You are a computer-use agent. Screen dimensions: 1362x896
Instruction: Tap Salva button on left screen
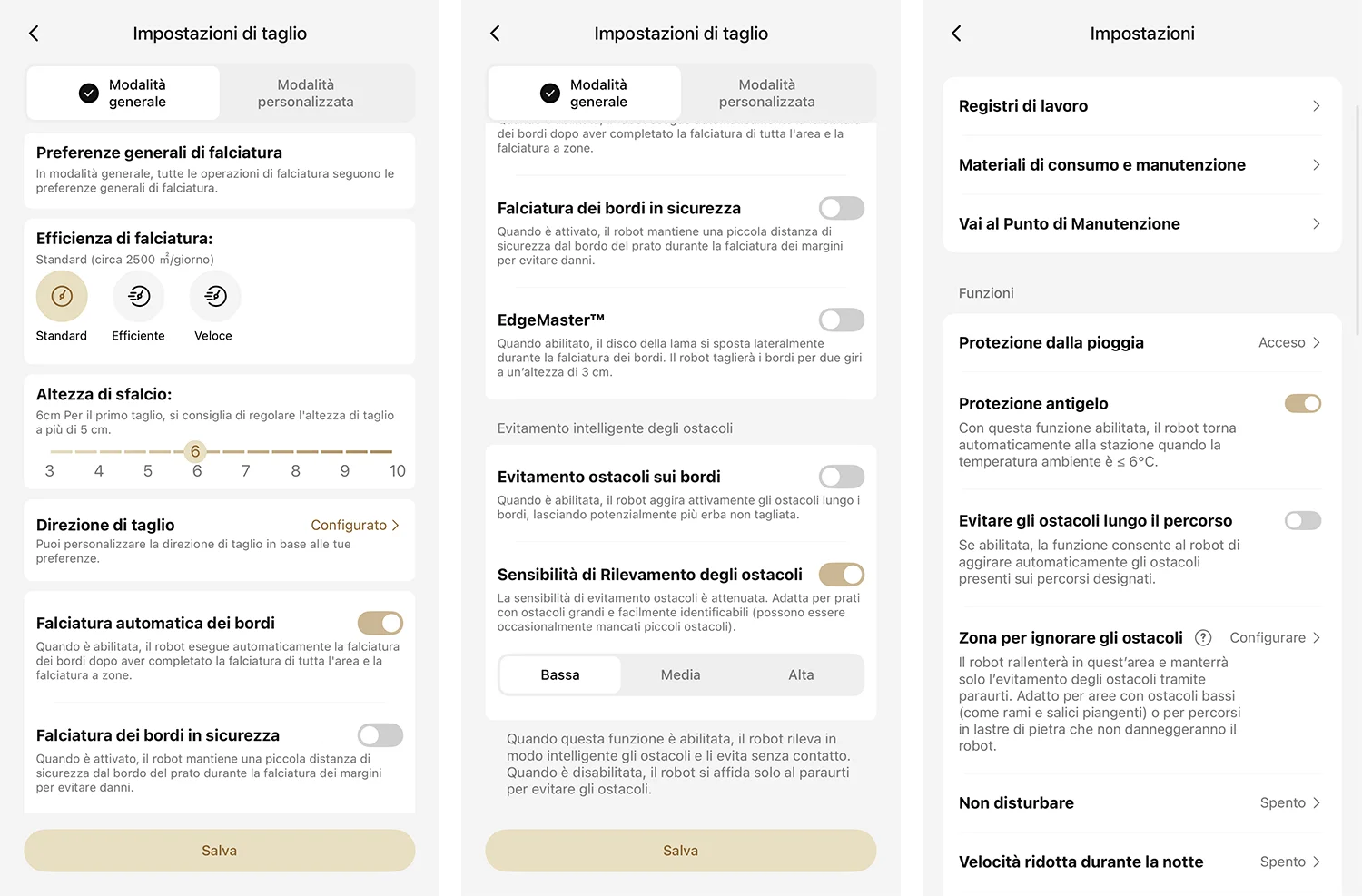220,851
